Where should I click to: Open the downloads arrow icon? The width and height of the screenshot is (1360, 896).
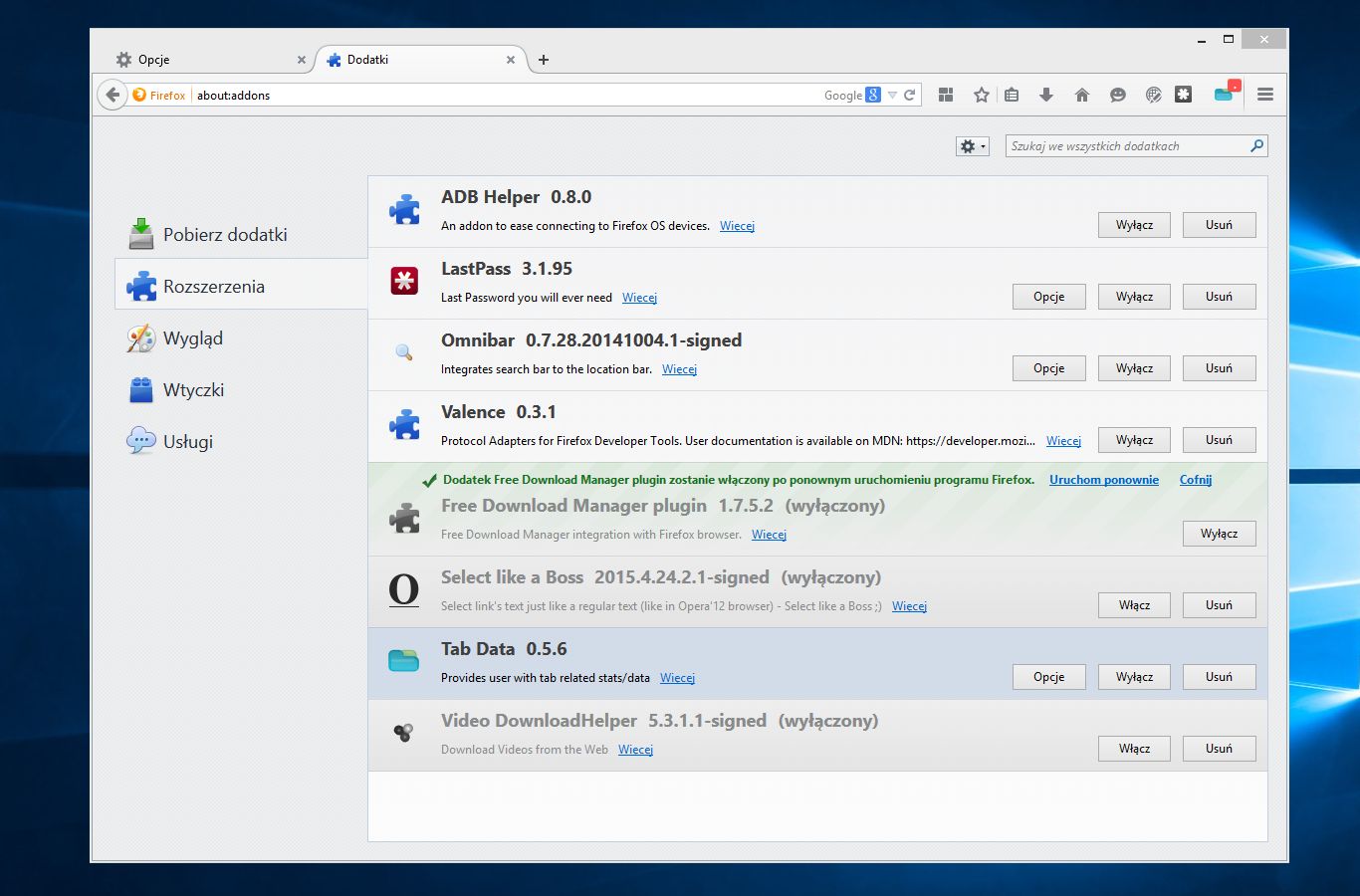point(1046,95)
